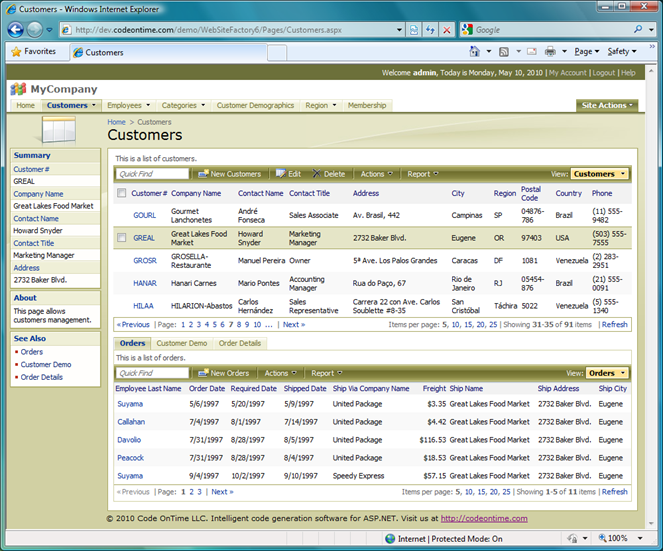
Task: Click the MyCompany logo icon
Action: click(18, 89)
